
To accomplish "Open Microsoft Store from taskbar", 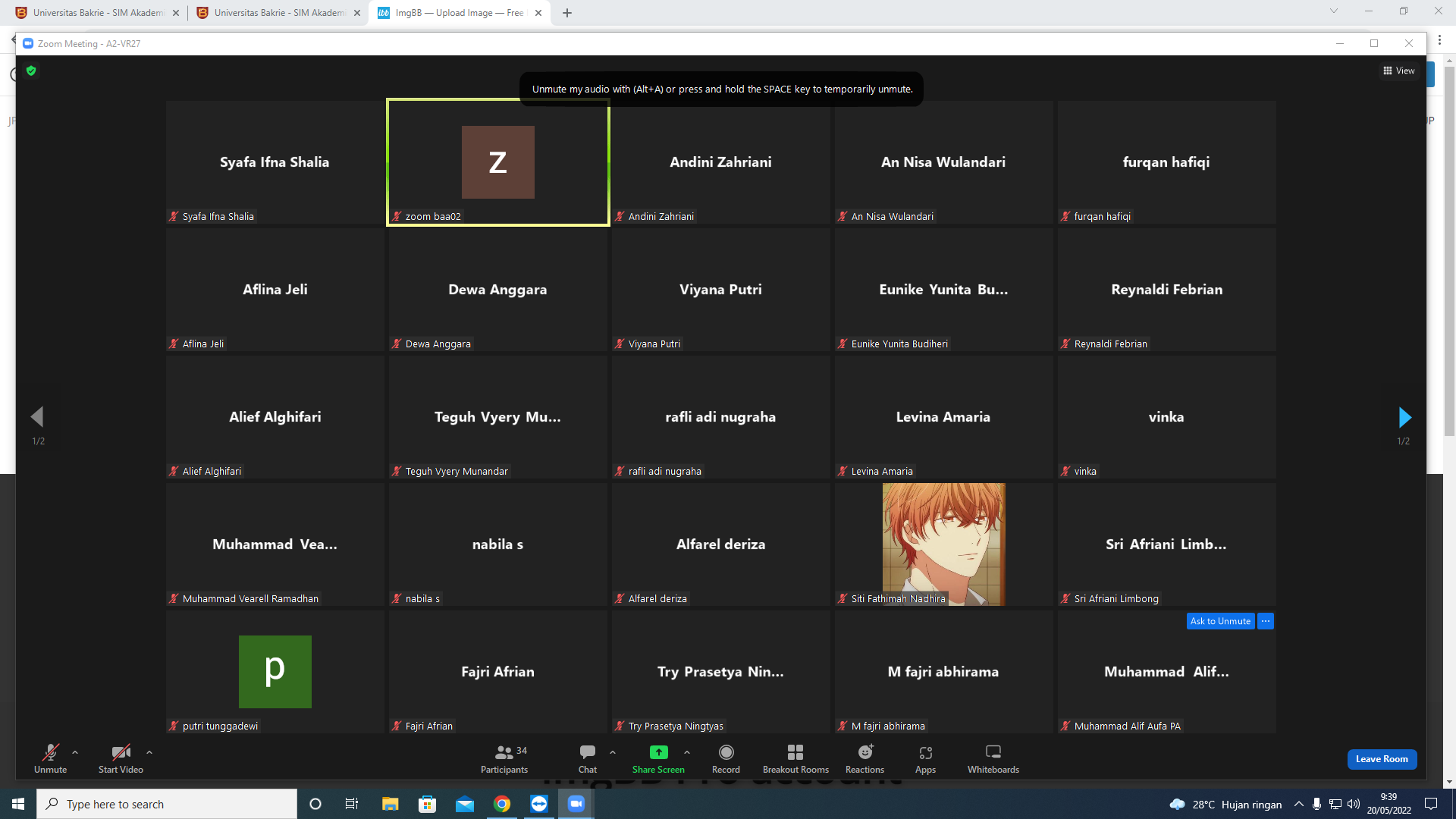I will pyautogui.click(x=428, y=804).
